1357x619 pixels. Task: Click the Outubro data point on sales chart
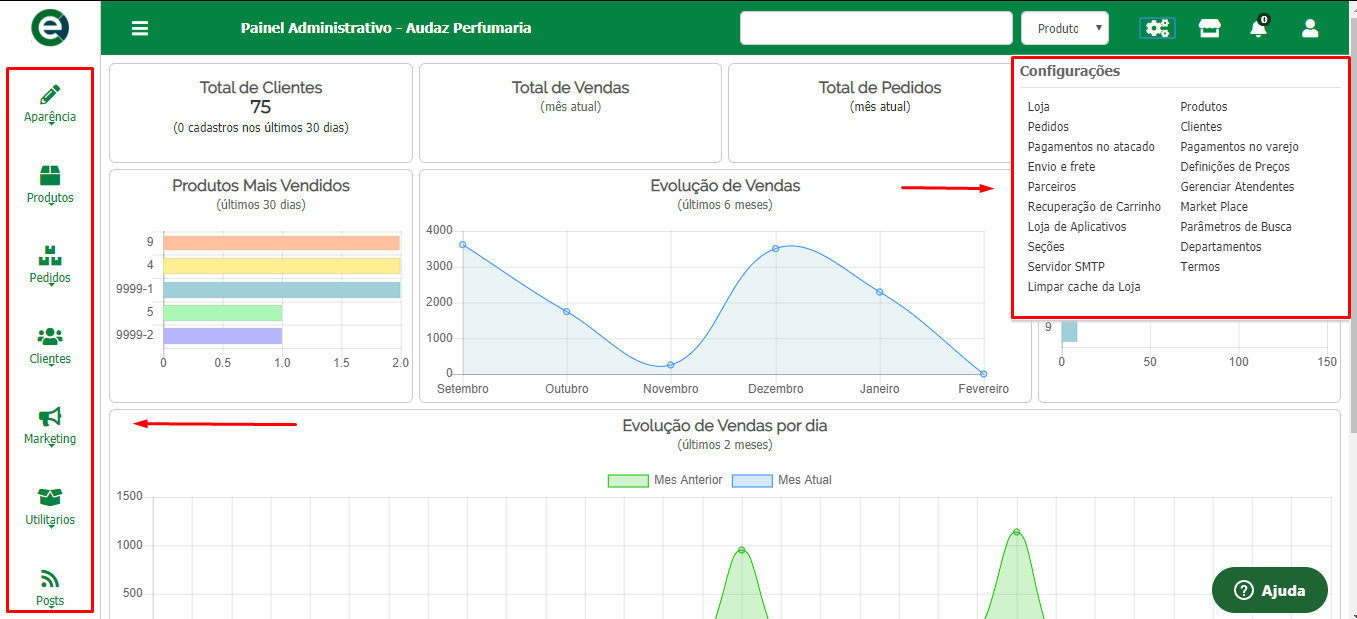pyautogui.click(x=566, y=311)
